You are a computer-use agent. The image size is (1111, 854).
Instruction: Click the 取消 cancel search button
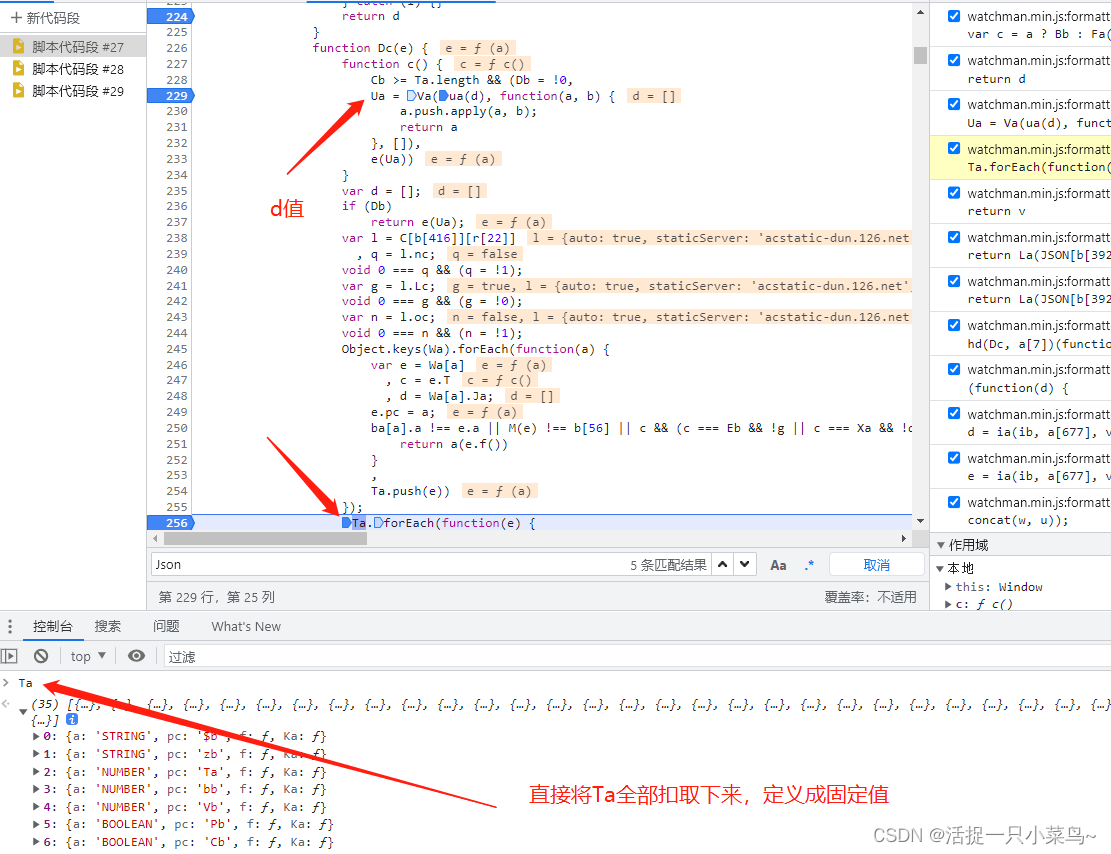coord(876,565)
